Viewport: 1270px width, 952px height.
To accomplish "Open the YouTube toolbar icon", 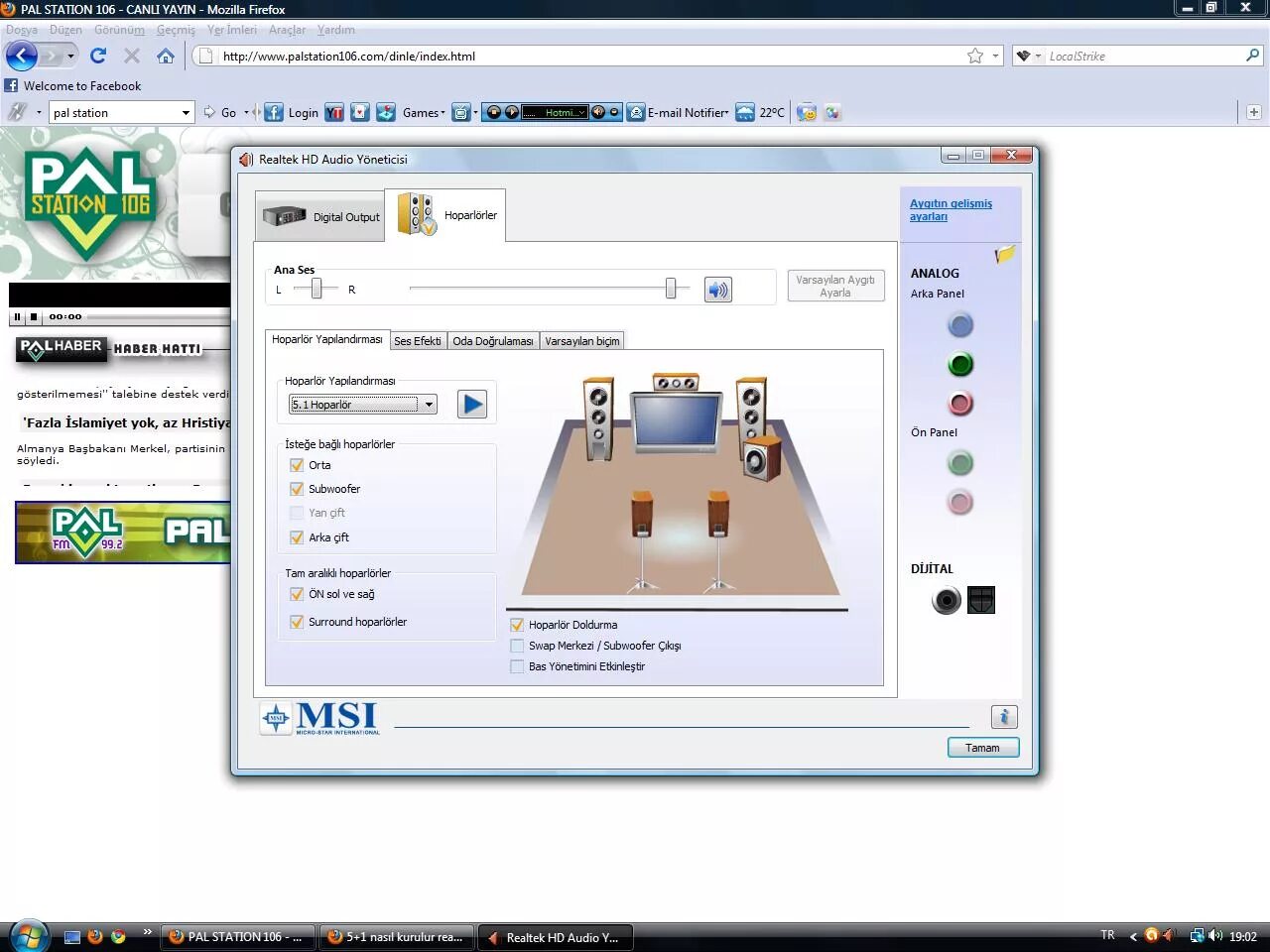I will 334,112.
